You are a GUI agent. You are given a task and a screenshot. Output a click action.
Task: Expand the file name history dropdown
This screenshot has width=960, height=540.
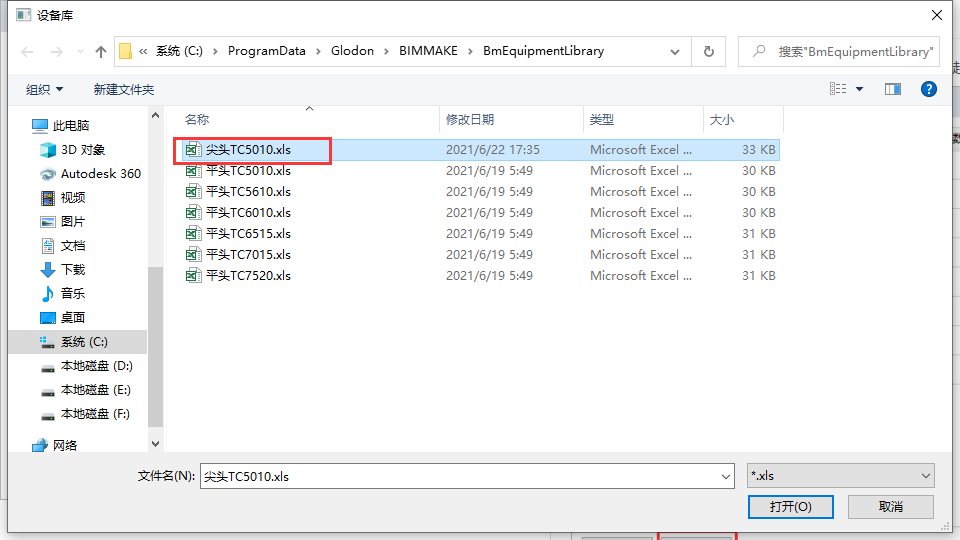click(x=726, y=476)
